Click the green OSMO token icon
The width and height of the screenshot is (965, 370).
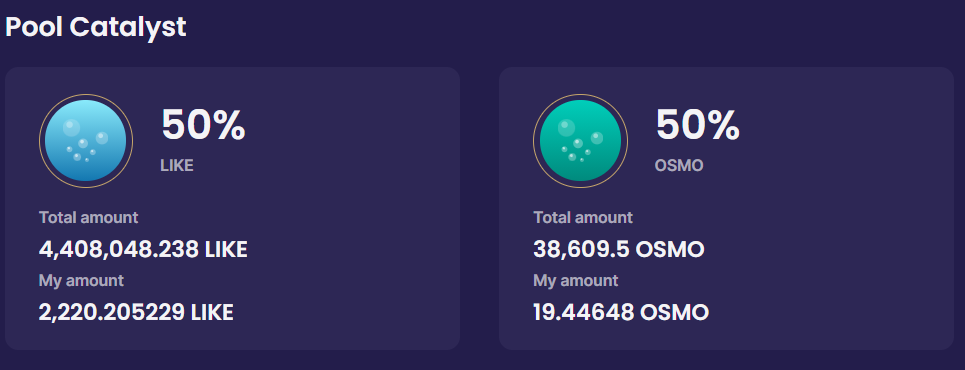point(580,141)
